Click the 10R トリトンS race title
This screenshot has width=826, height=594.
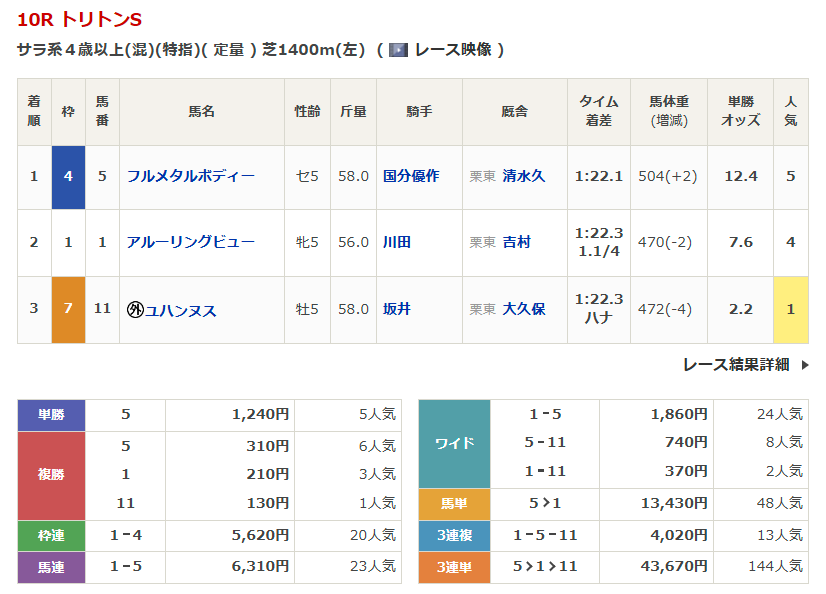[80, 19]
